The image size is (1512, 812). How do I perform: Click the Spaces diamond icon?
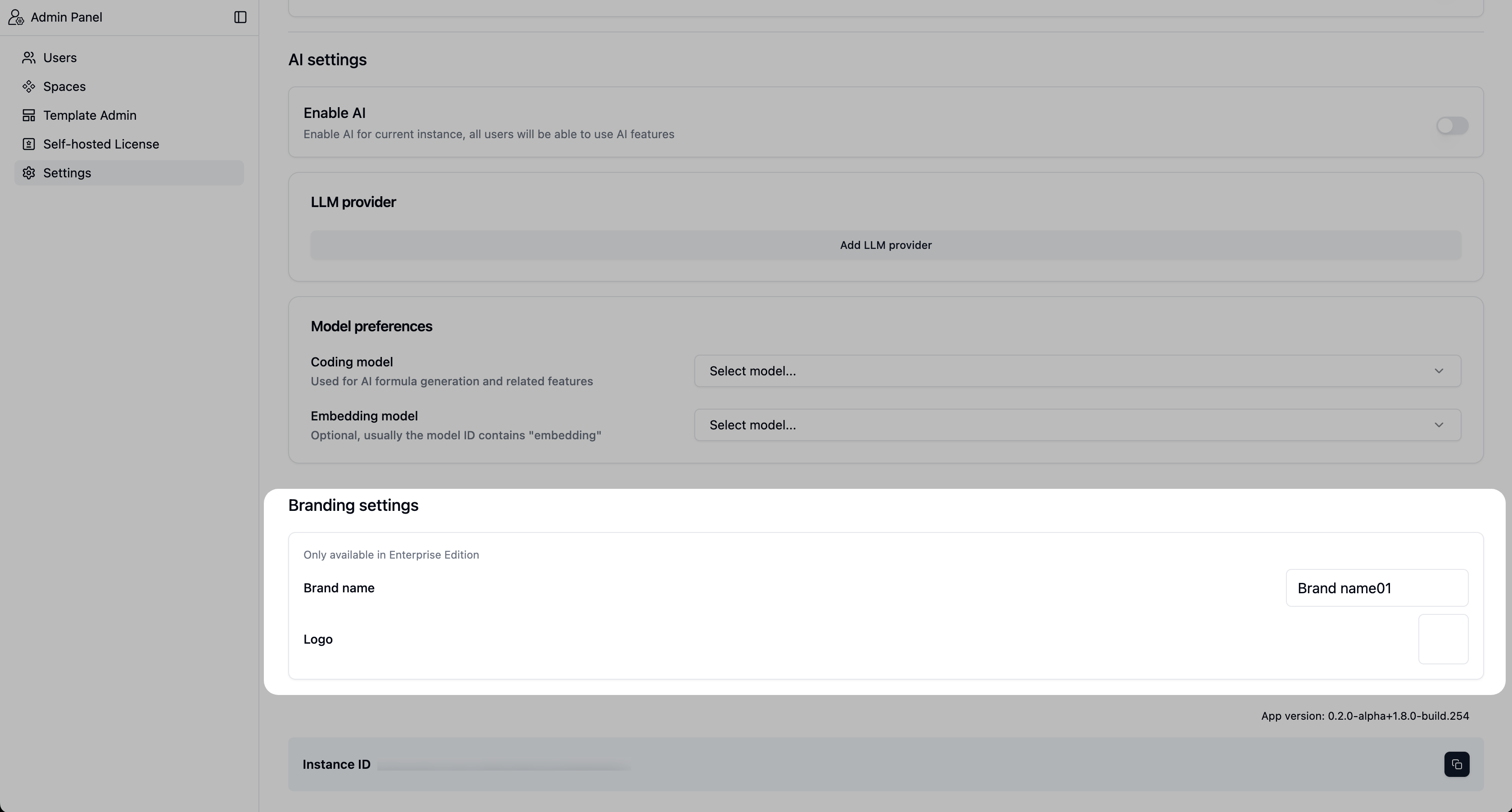pyautogui.click(x=28, y=86)
